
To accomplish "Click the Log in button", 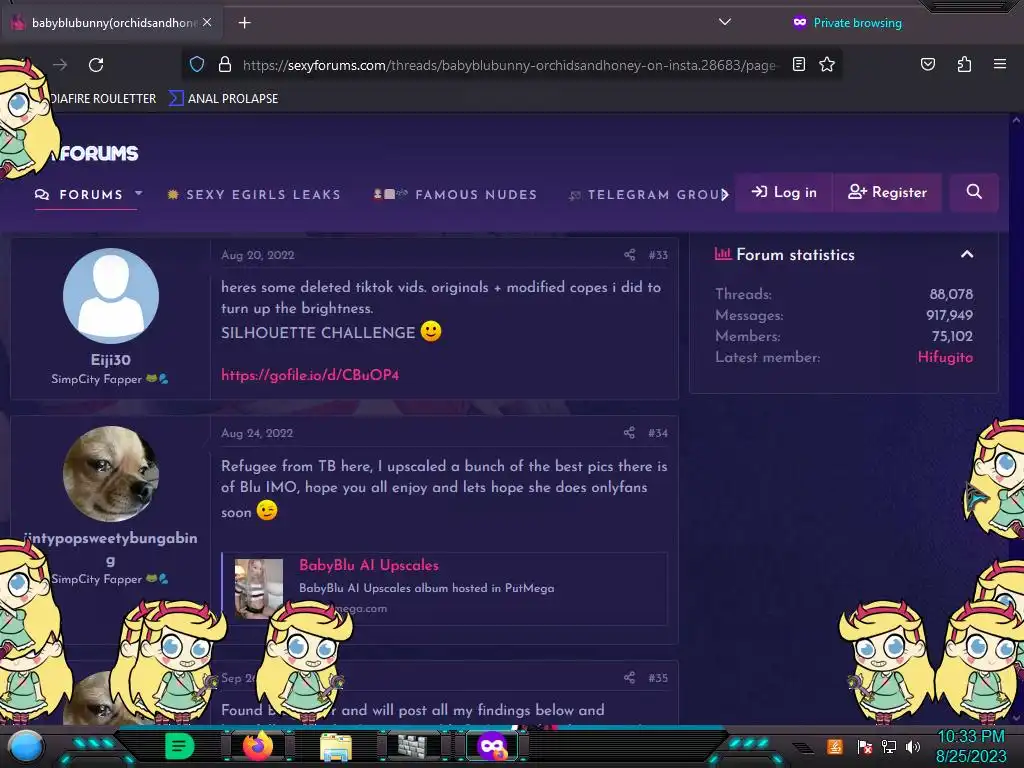I will [784, 192].
